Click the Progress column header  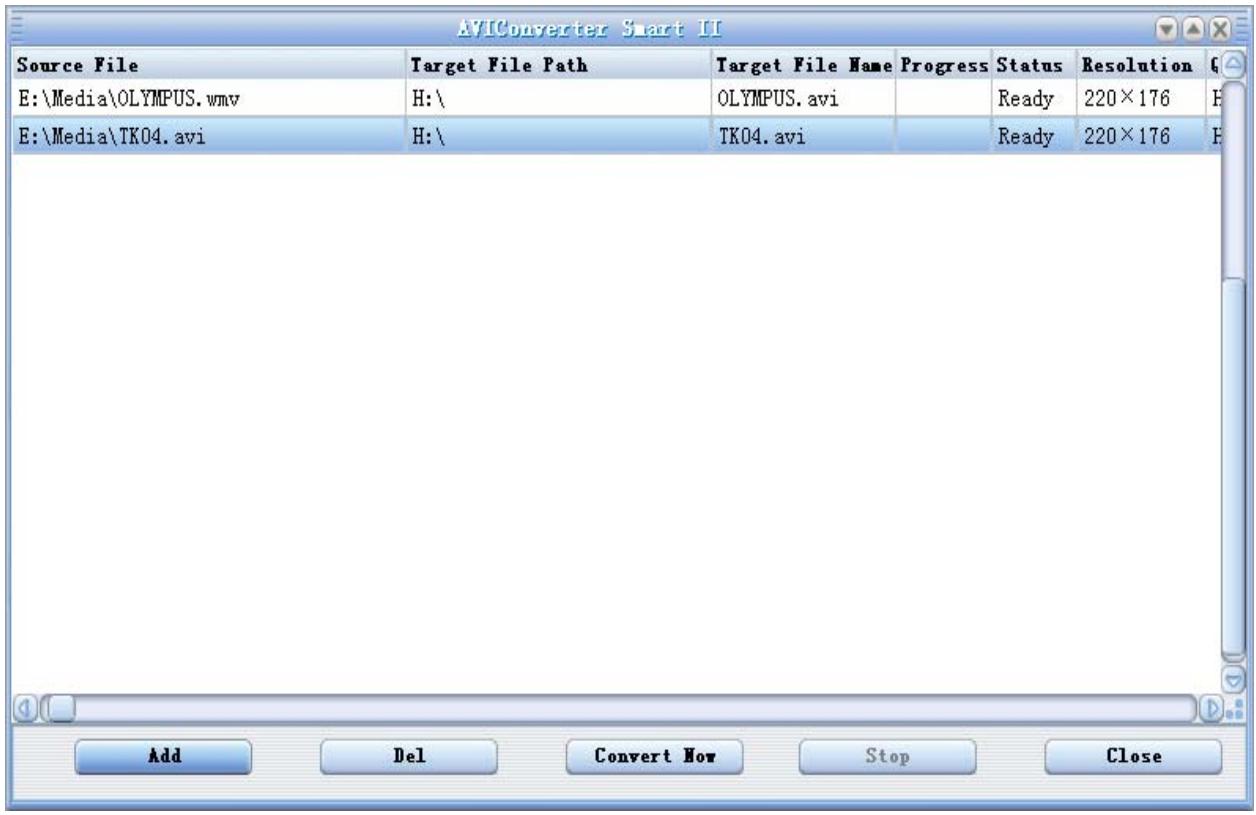click(x=943, y=66)
